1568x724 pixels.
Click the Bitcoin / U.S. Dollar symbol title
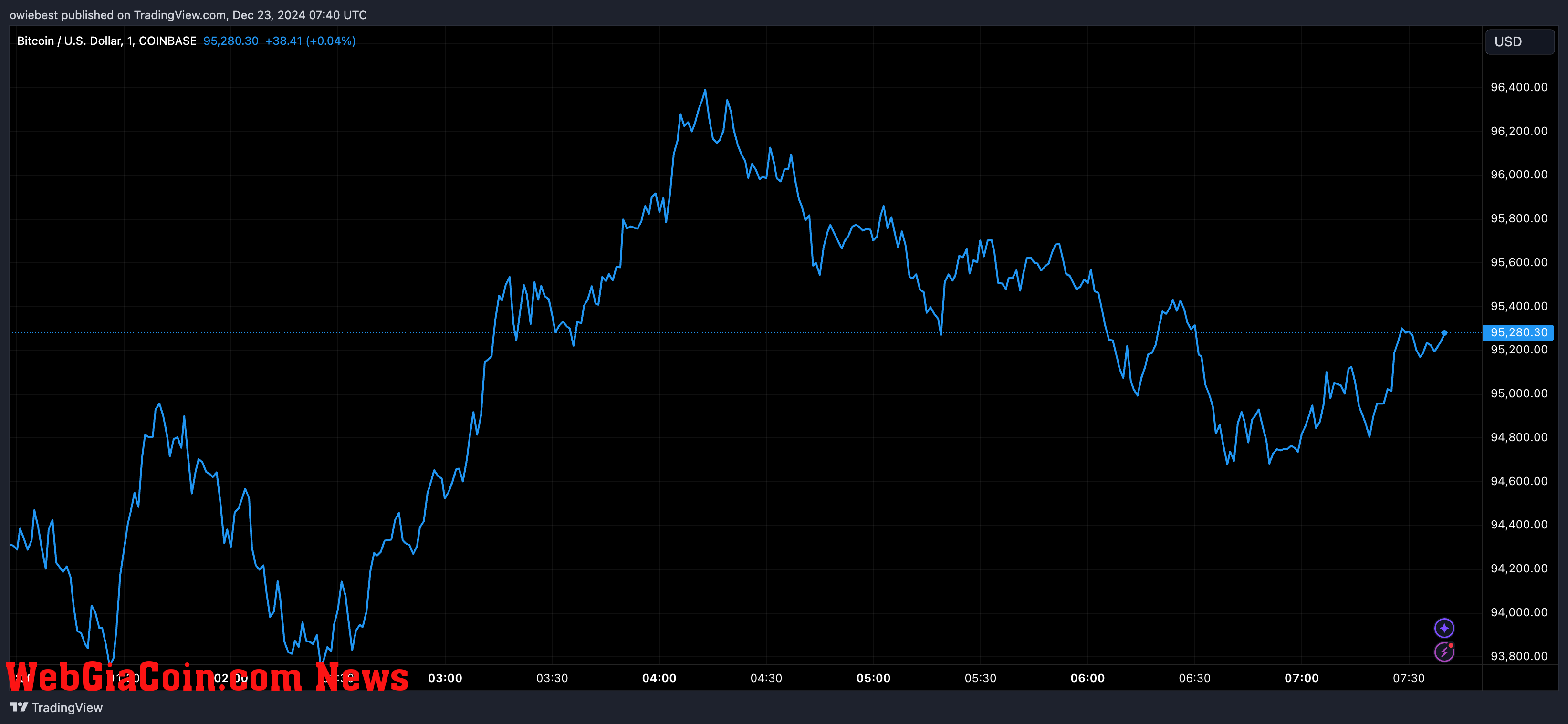106,41
